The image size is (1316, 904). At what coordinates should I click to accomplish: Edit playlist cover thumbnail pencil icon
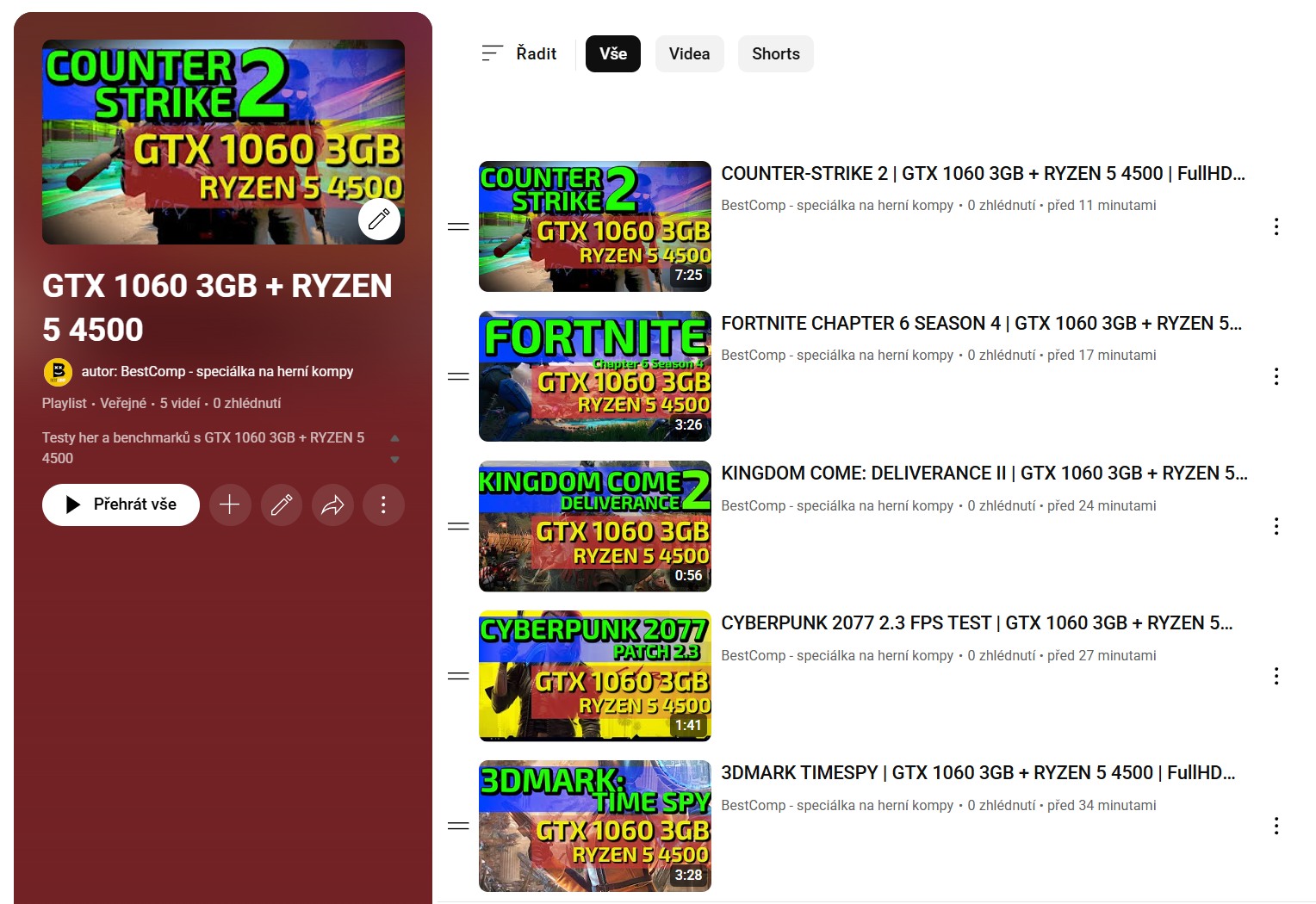(379, 220)
